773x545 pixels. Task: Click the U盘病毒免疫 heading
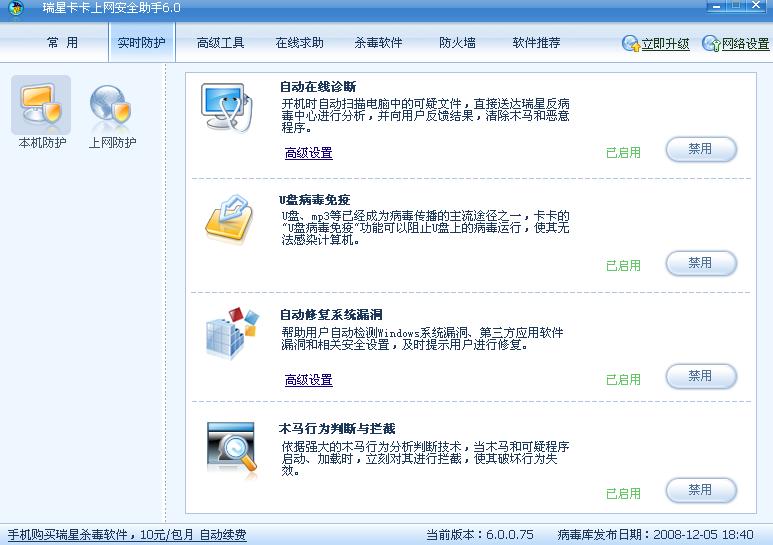[x=315, y=200]
